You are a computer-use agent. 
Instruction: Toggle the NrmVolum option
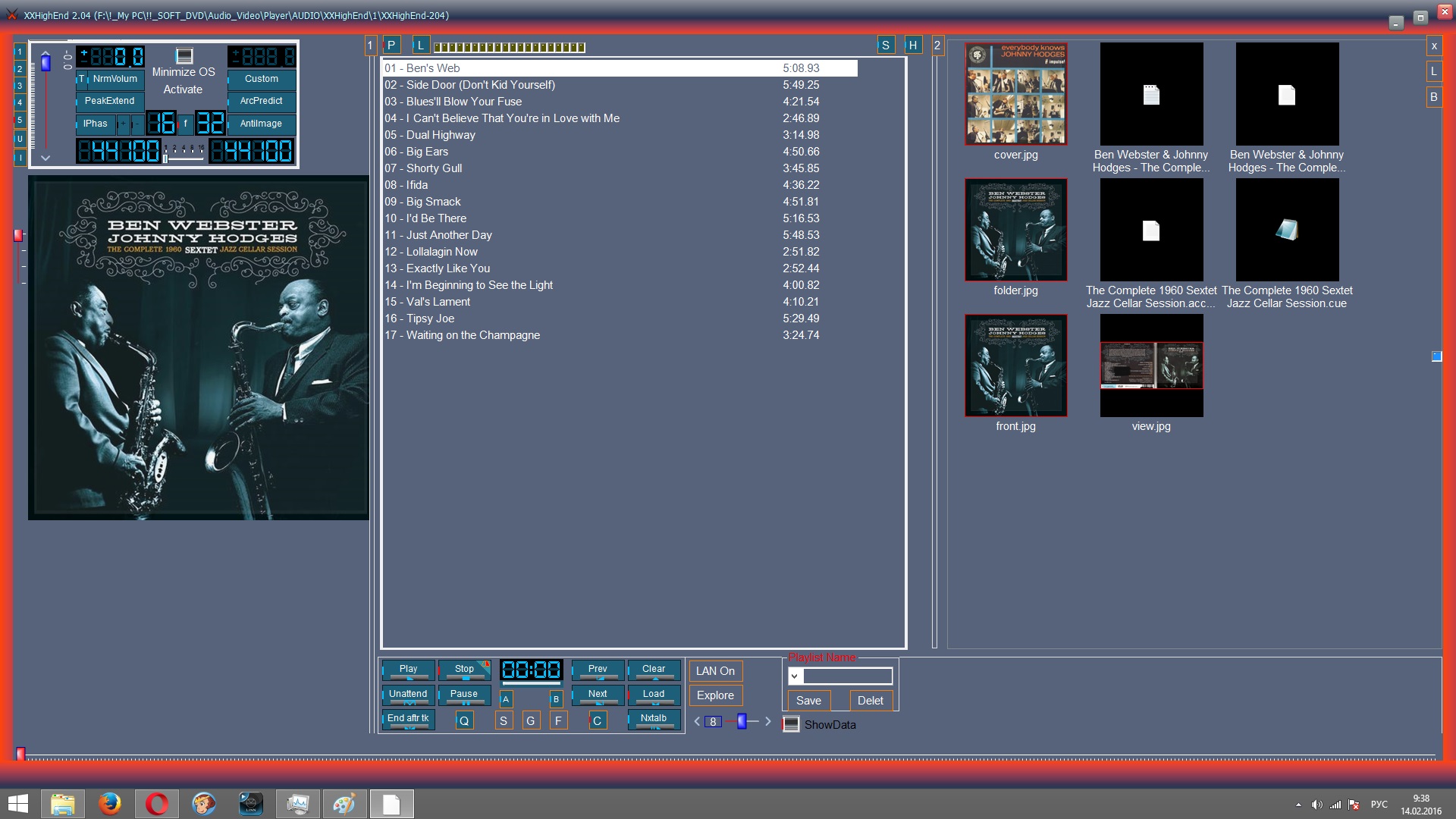[x=115, y=79]
